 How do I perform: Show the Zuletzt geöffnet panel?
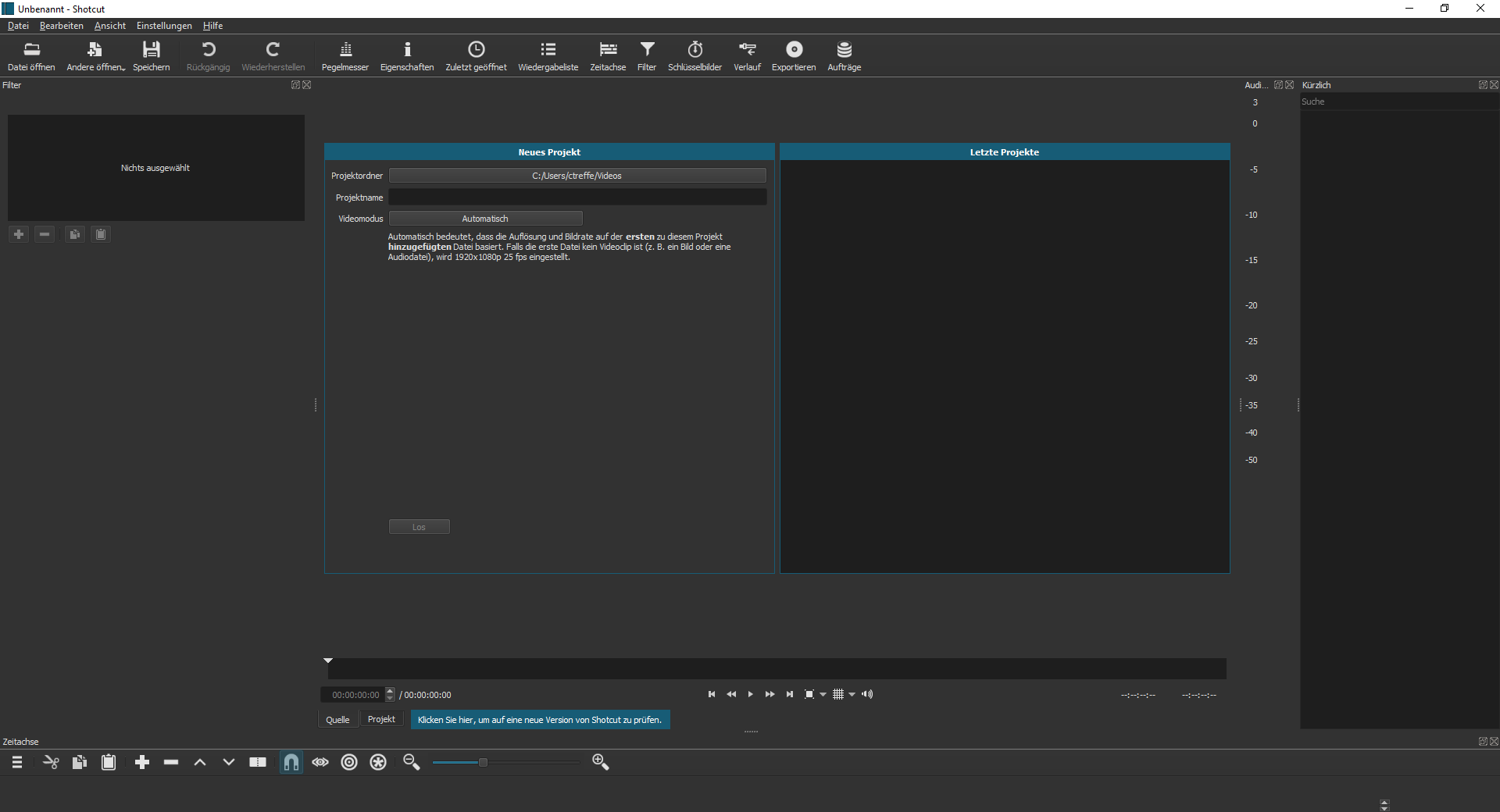pos(476,56)
